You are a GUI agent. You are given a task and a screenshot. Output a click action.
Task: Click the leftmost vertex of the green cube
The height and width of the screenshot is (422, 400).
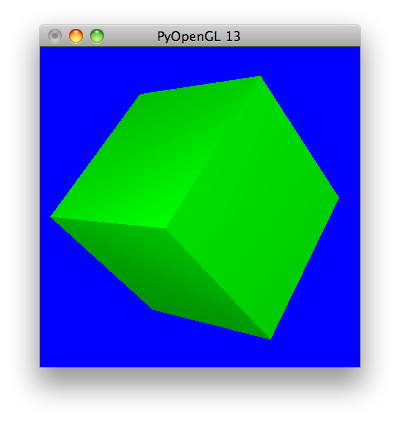pos(51,217)
